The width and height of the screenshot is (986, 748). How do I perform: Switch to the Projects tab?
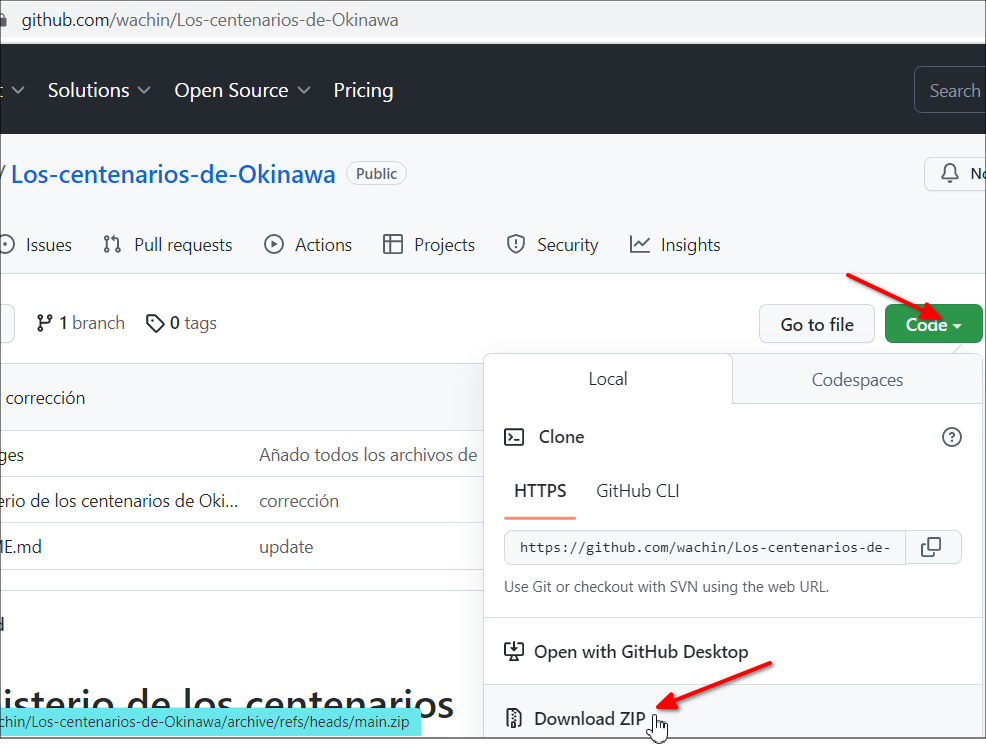[429, 245]
